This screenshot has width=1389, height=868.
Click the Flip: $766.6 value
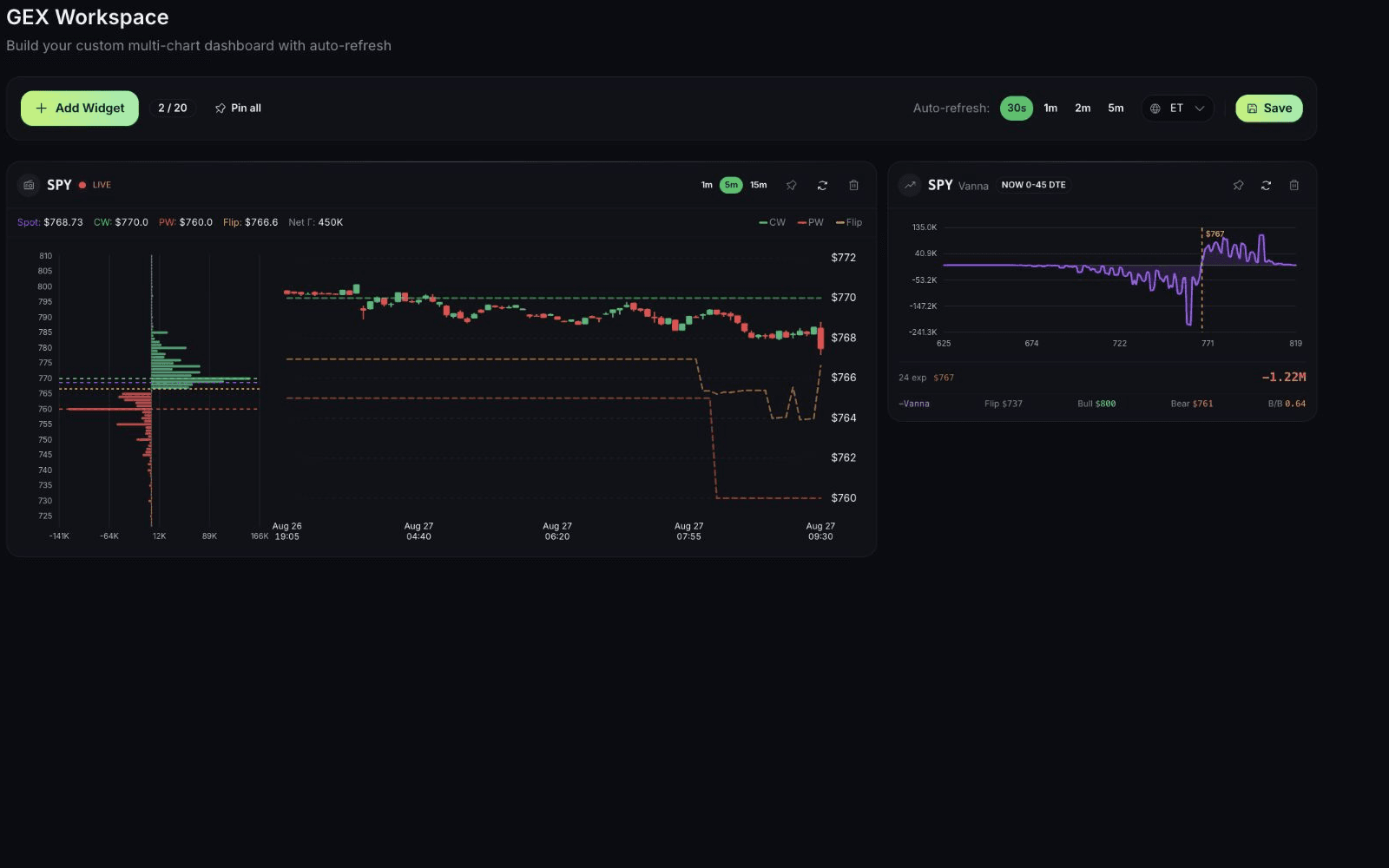tap(250, 222)
